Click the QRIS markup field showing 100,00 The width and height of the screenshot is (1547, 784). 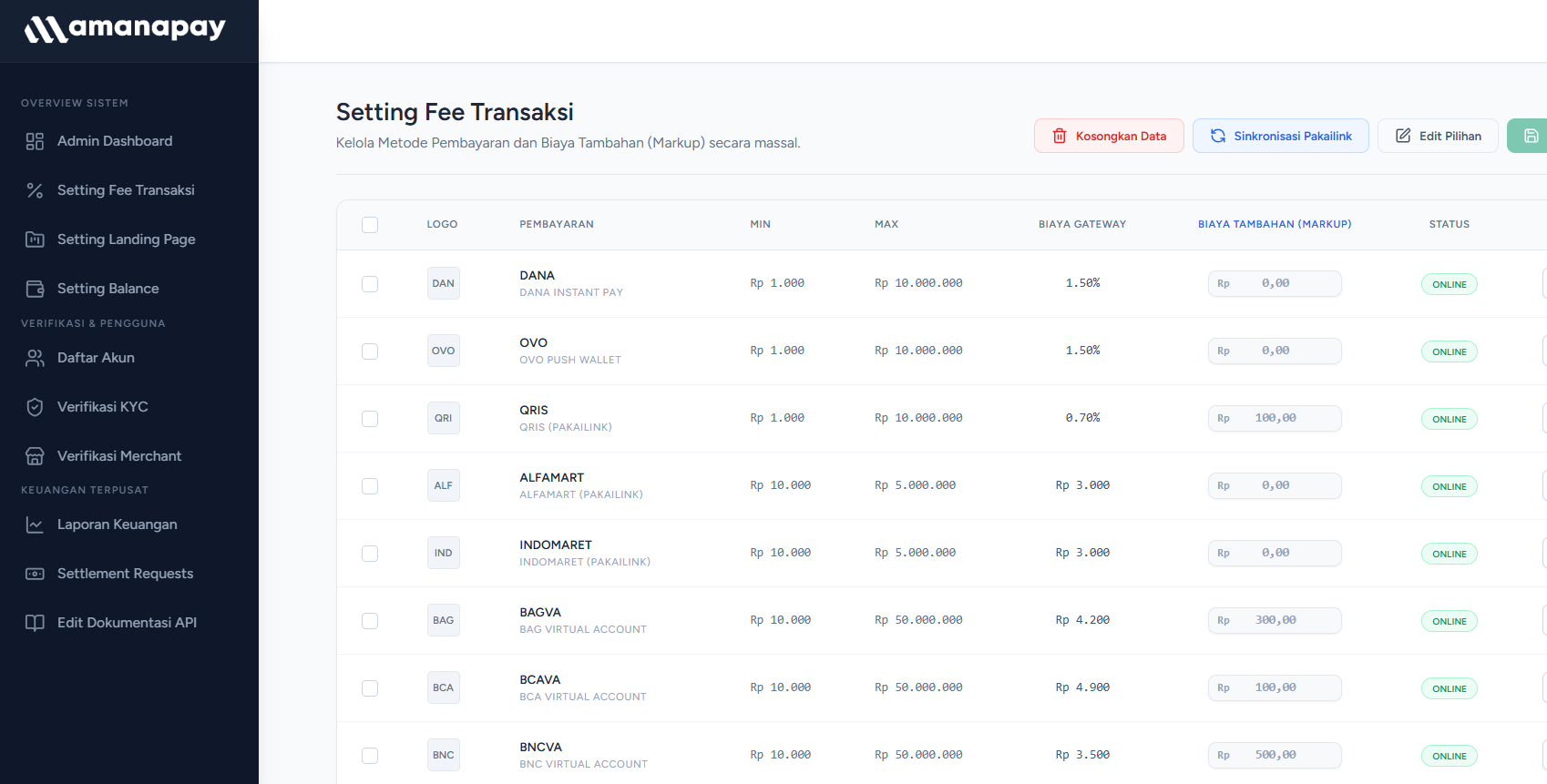1275,418
